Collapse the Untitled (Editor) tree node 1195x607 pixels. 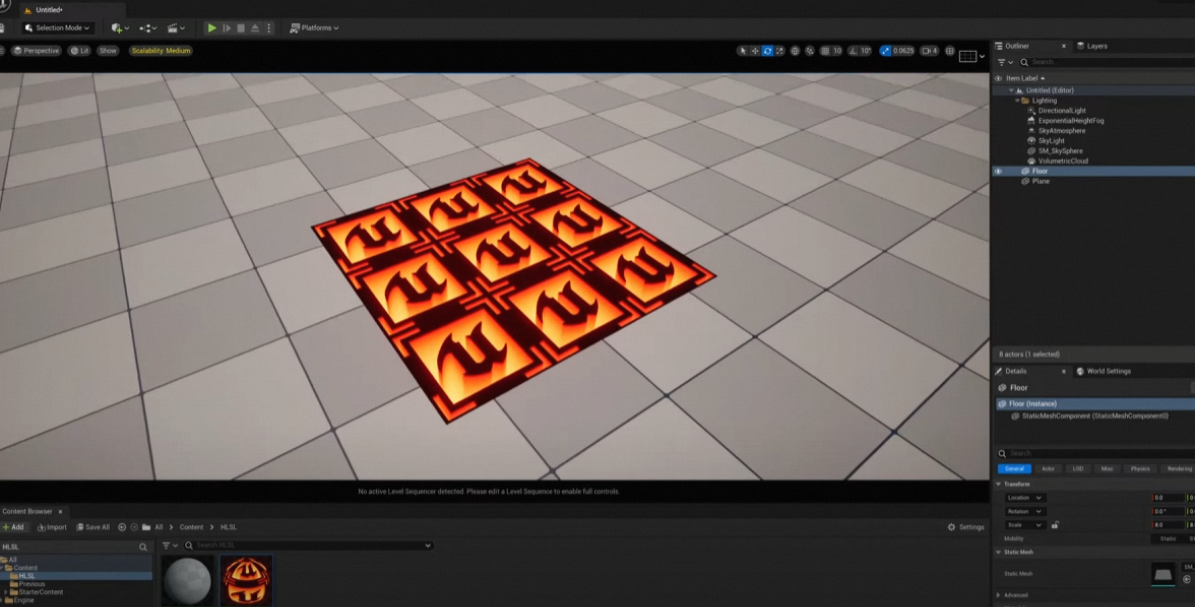pyautogui.click(x=1011, y=90)
